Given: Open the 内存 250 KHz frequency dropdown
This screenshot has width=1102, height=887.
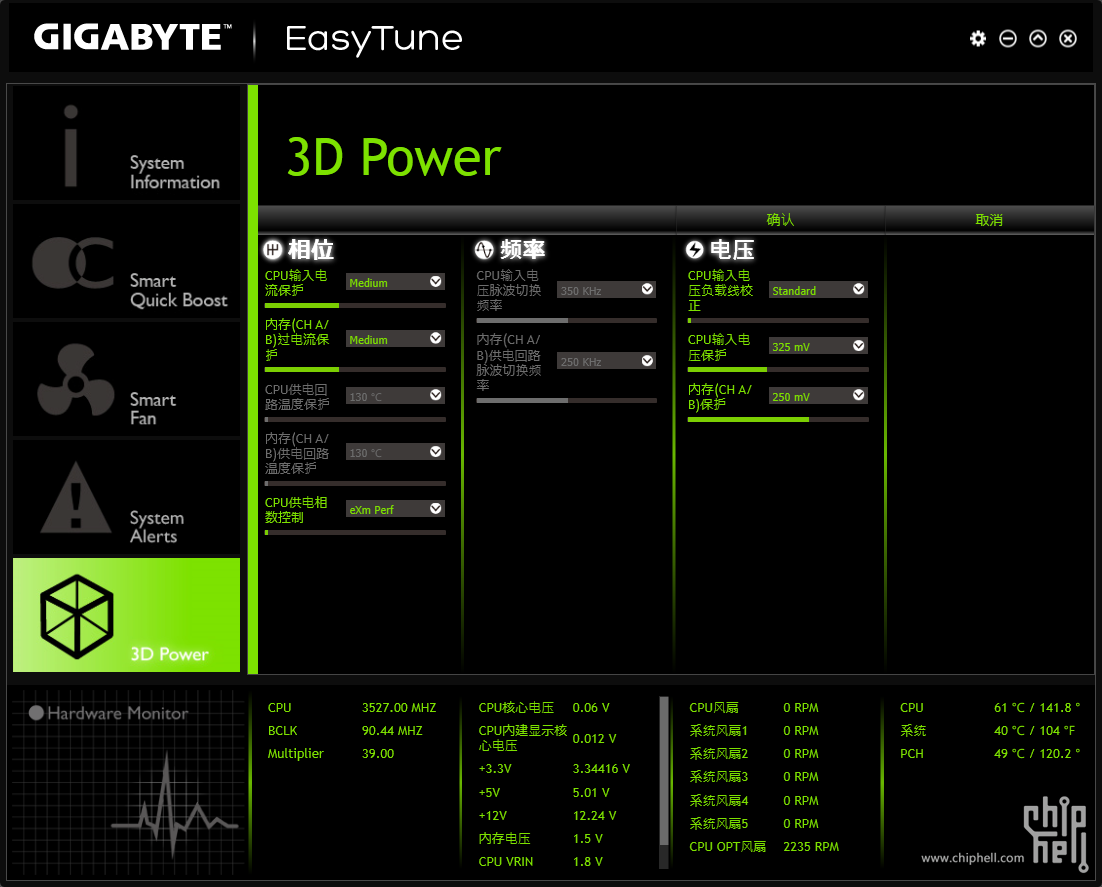Looking at the screenshot, I should pos(607,361).
